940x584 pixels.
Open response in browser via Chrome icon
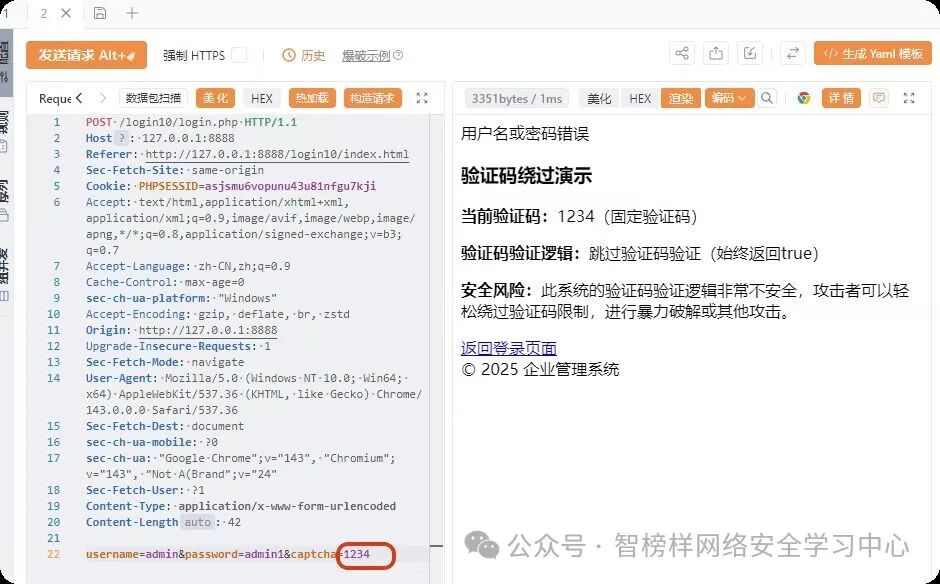[804, 98]
